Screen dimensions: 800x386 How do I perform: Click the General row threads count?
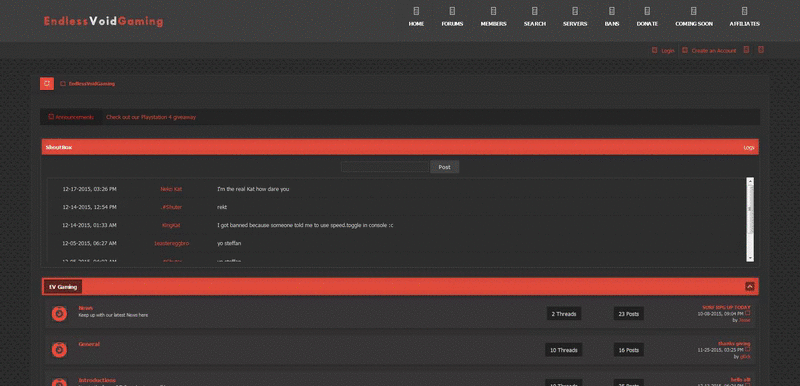(563, 350)
